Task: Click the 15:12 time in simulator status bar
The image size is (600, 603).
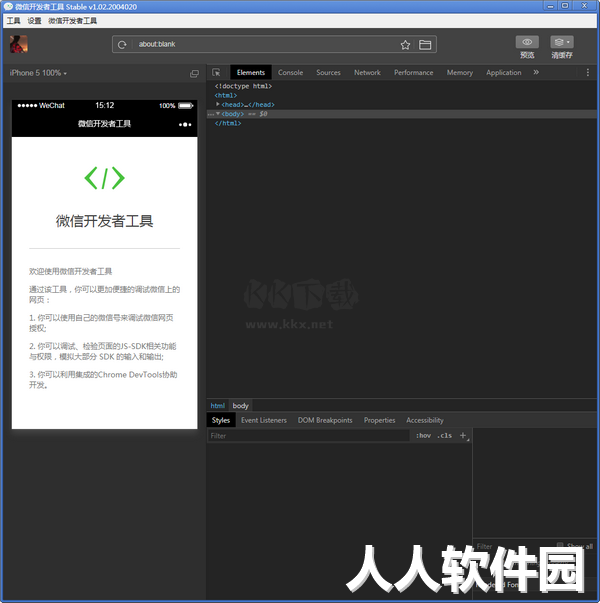Action: click(x=105, y=105)
